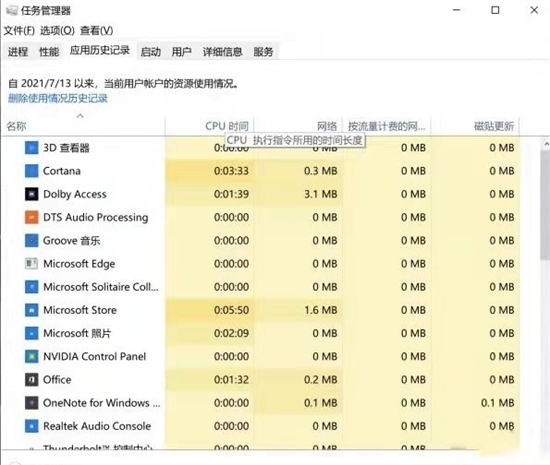The image size is (550, 465).
Task: Click the Realtek Audio Console name
Action: (97, 426)
